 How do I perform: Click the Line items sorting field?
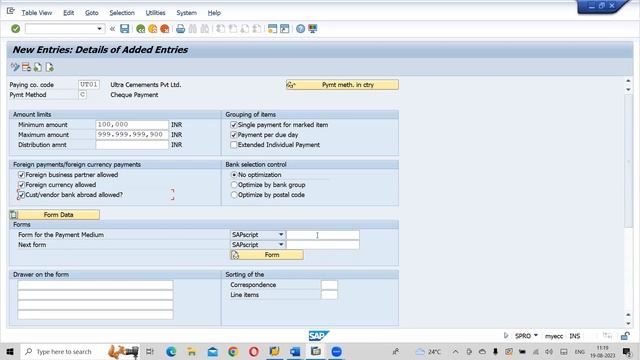point(329,295)
